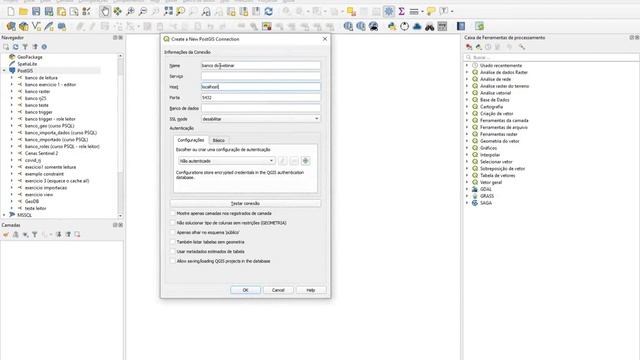Click Cancel in the PostGIS connection dialog
Viewport: 640px width, 360px height.
(x=278, y=290)
